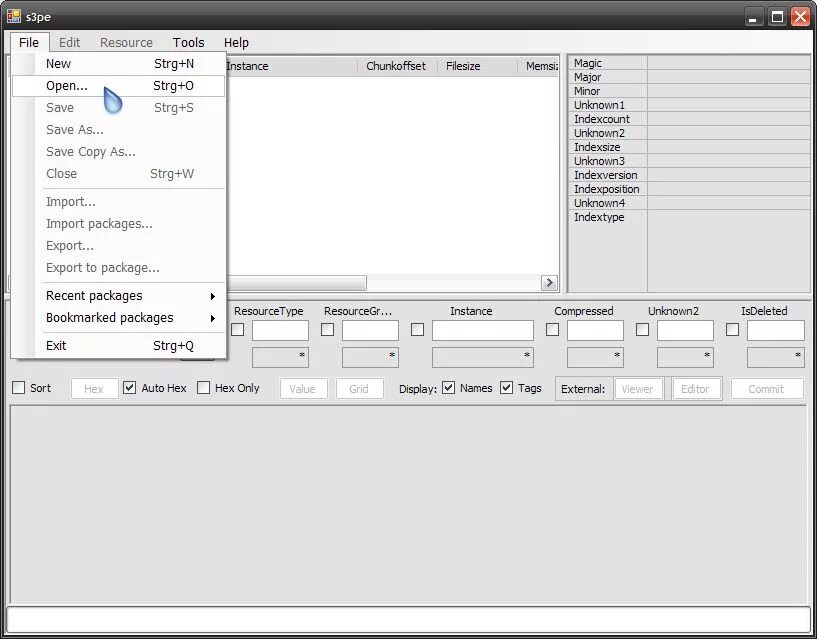The width and height of the screenshot is (817, 639).
Task: Select the Indexversion property row
Action: [x=689, y=175]
